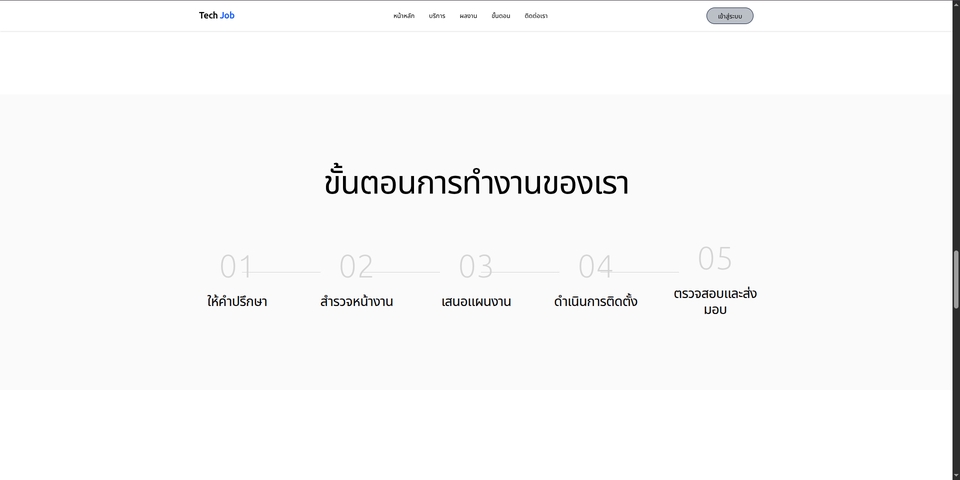Go to the บริการ menu item
The height and width of the screenshot is (480, 960).
(437, 16)
